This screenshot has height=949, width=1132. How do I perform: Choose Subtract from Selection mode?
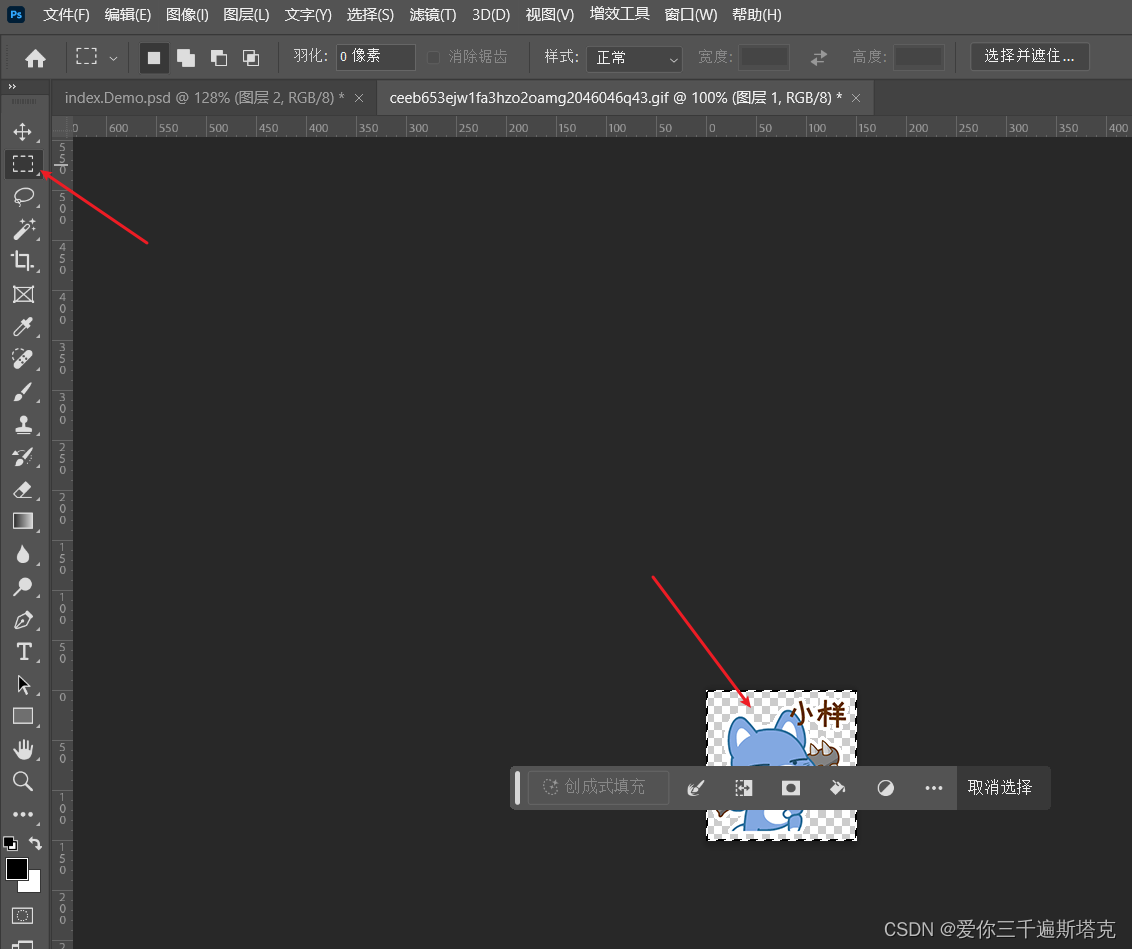[219, 58]
